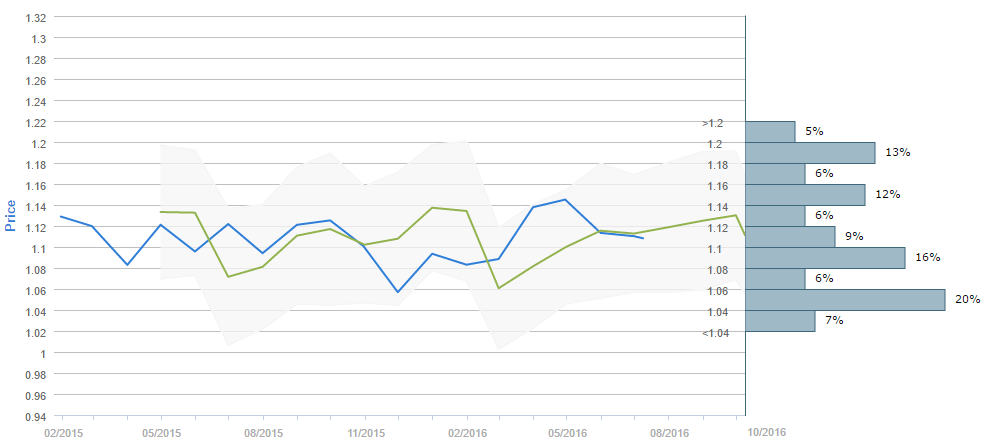Click the 20% histogram bar
This screenshot has width=988, height=447.
tap(845, 299)
